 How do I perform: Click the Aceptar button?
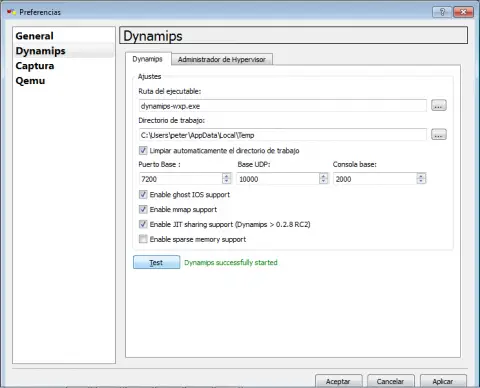point(338,381)
